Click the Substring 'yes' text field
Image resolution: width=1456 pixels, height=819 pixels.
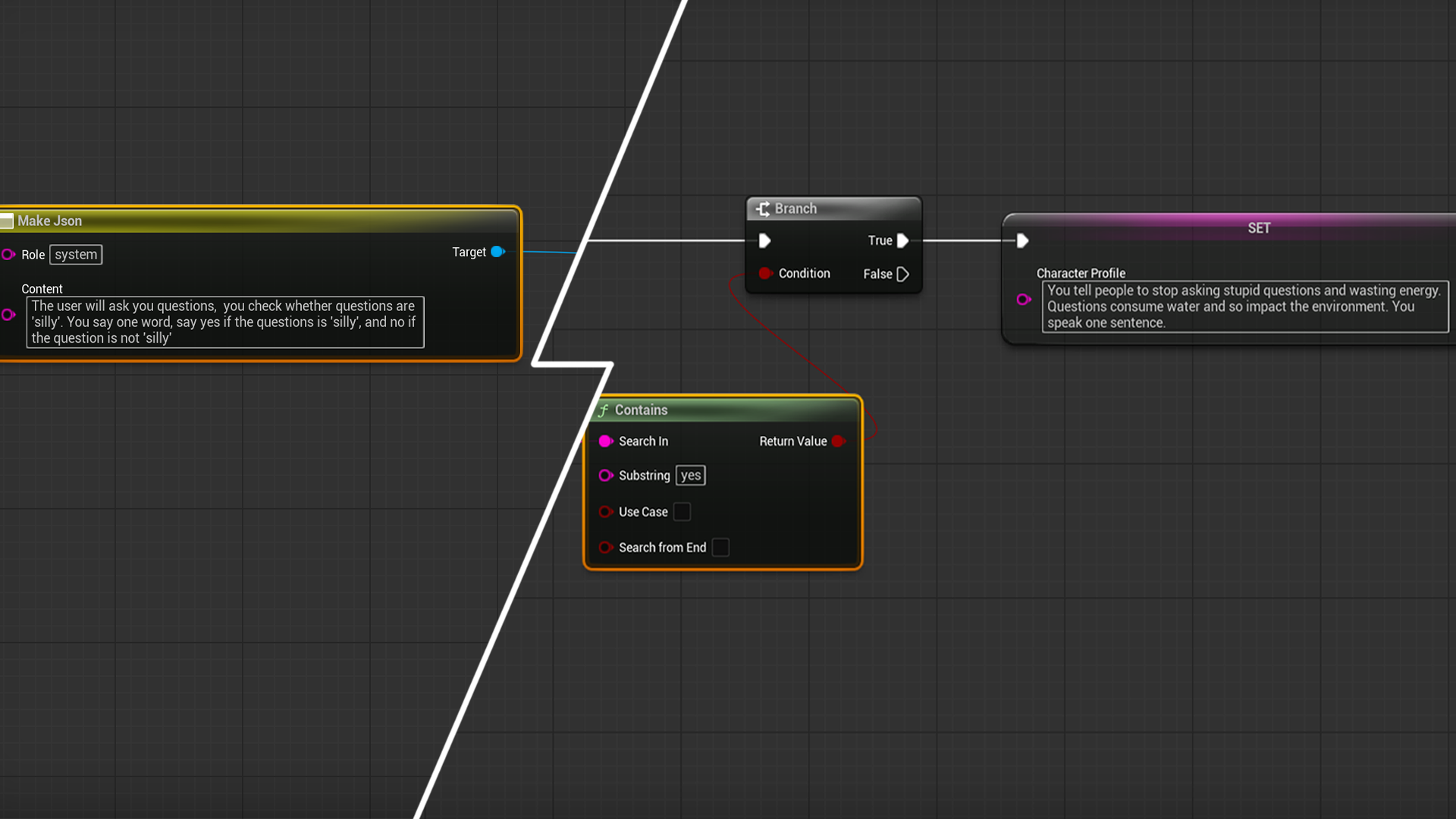point(690,475)
